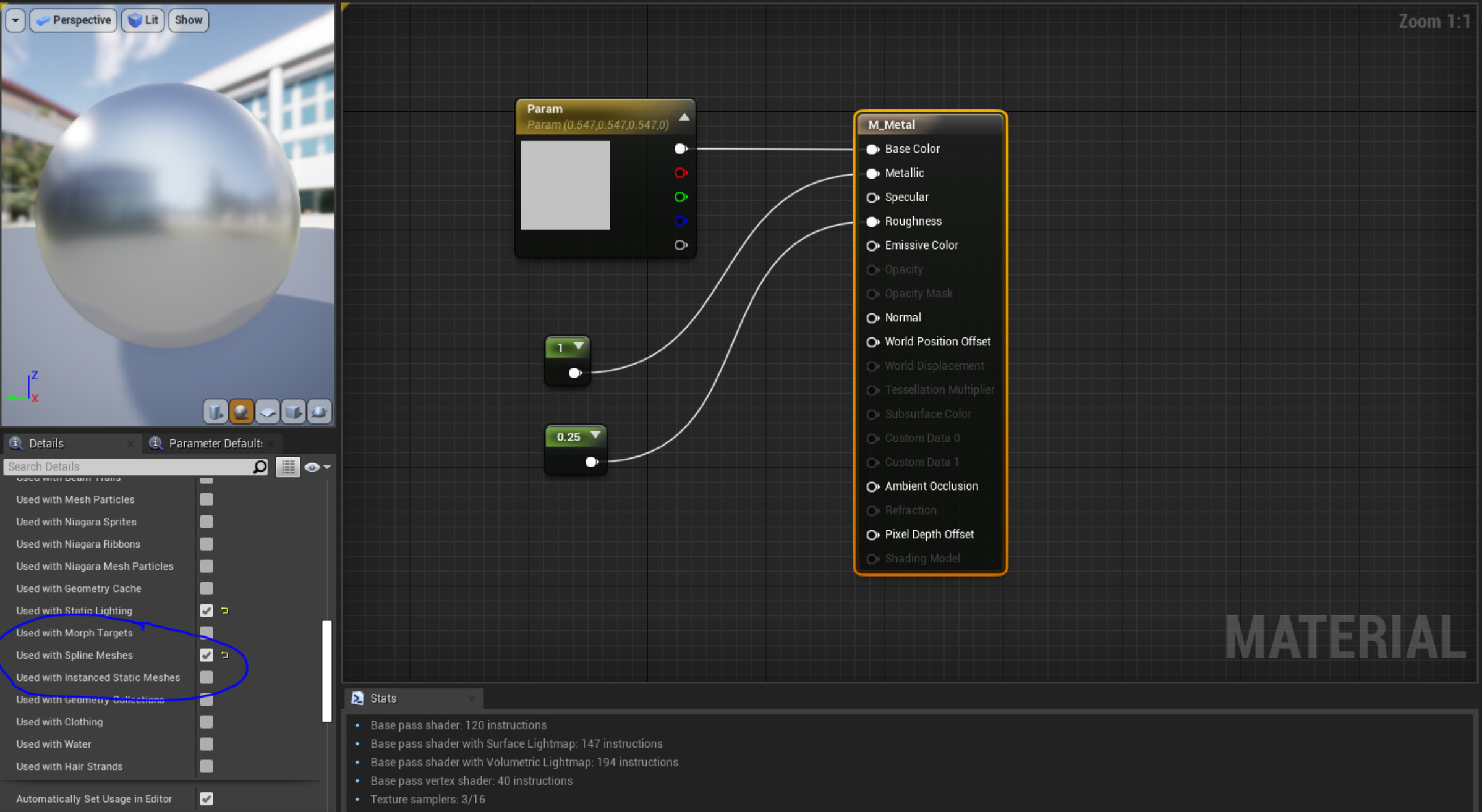Screen dimensions: 1482x812
Task: Open the constant 1 value dropdown
Action: (577, 347)
